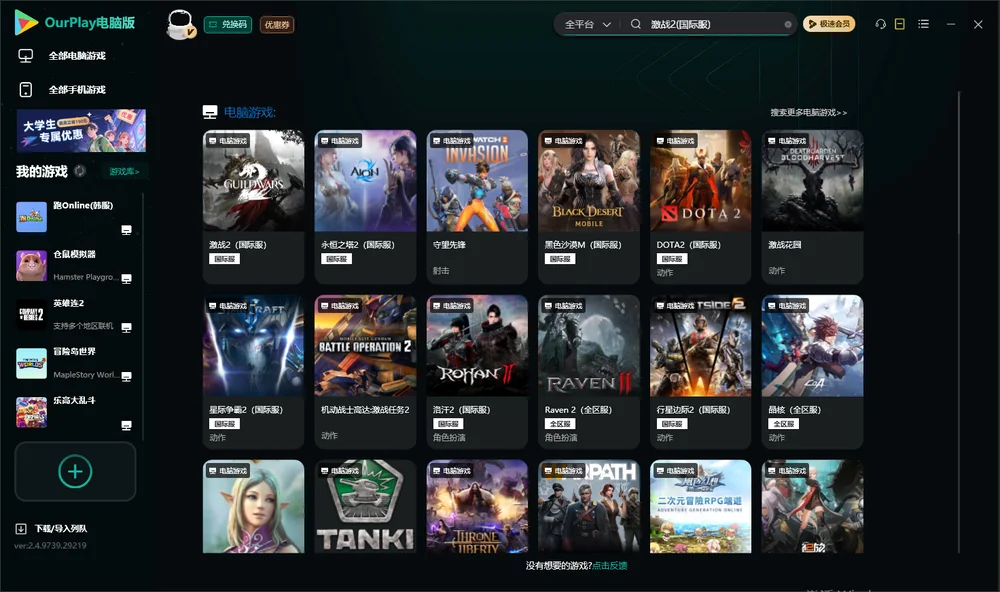Open the 游戏库> link
1000x592 pixels.
point(124,171)
